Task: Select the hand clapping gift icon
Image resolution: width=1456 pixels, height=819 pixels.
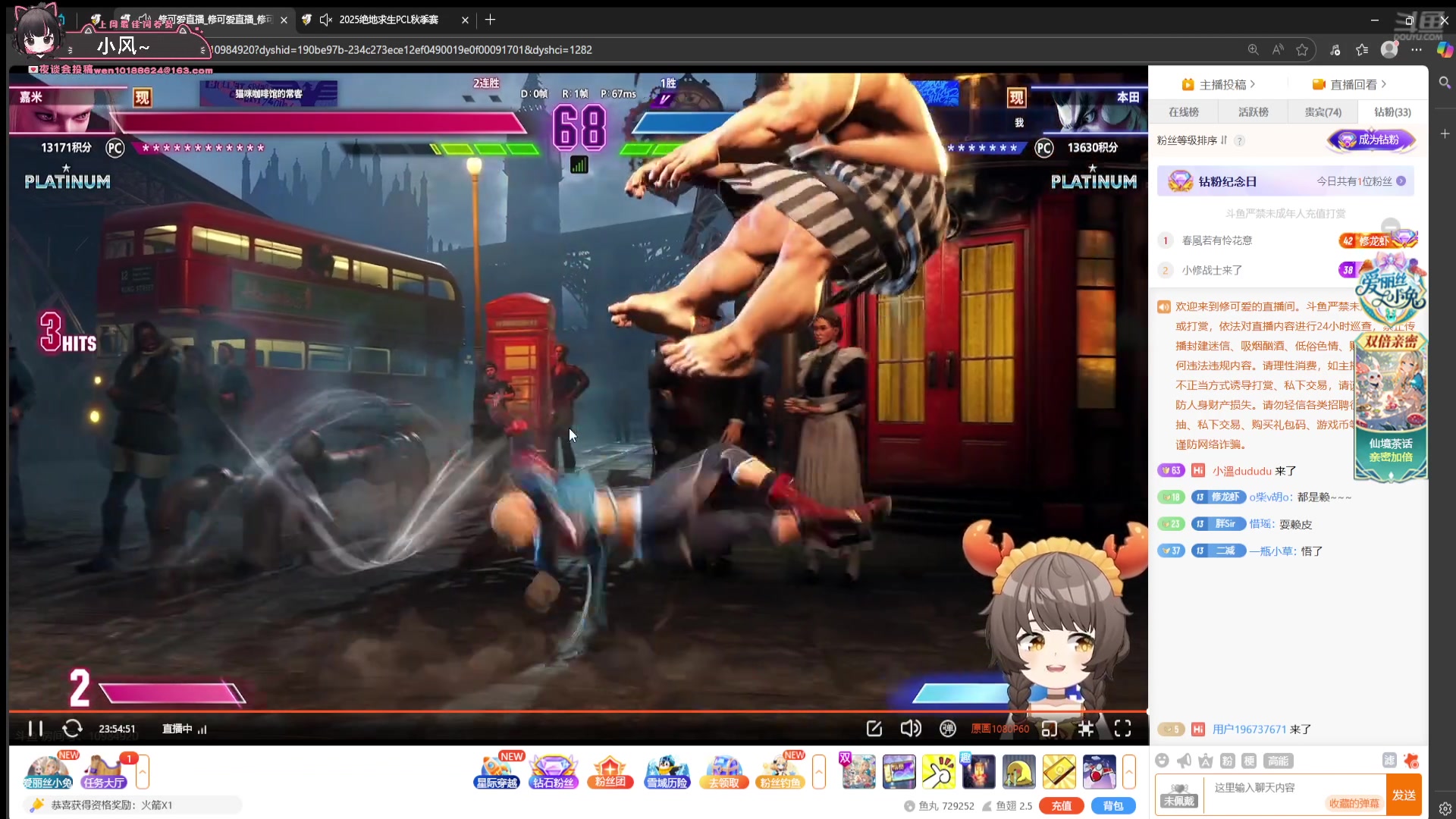Action: pyautogui.click(x=939, y=772)
